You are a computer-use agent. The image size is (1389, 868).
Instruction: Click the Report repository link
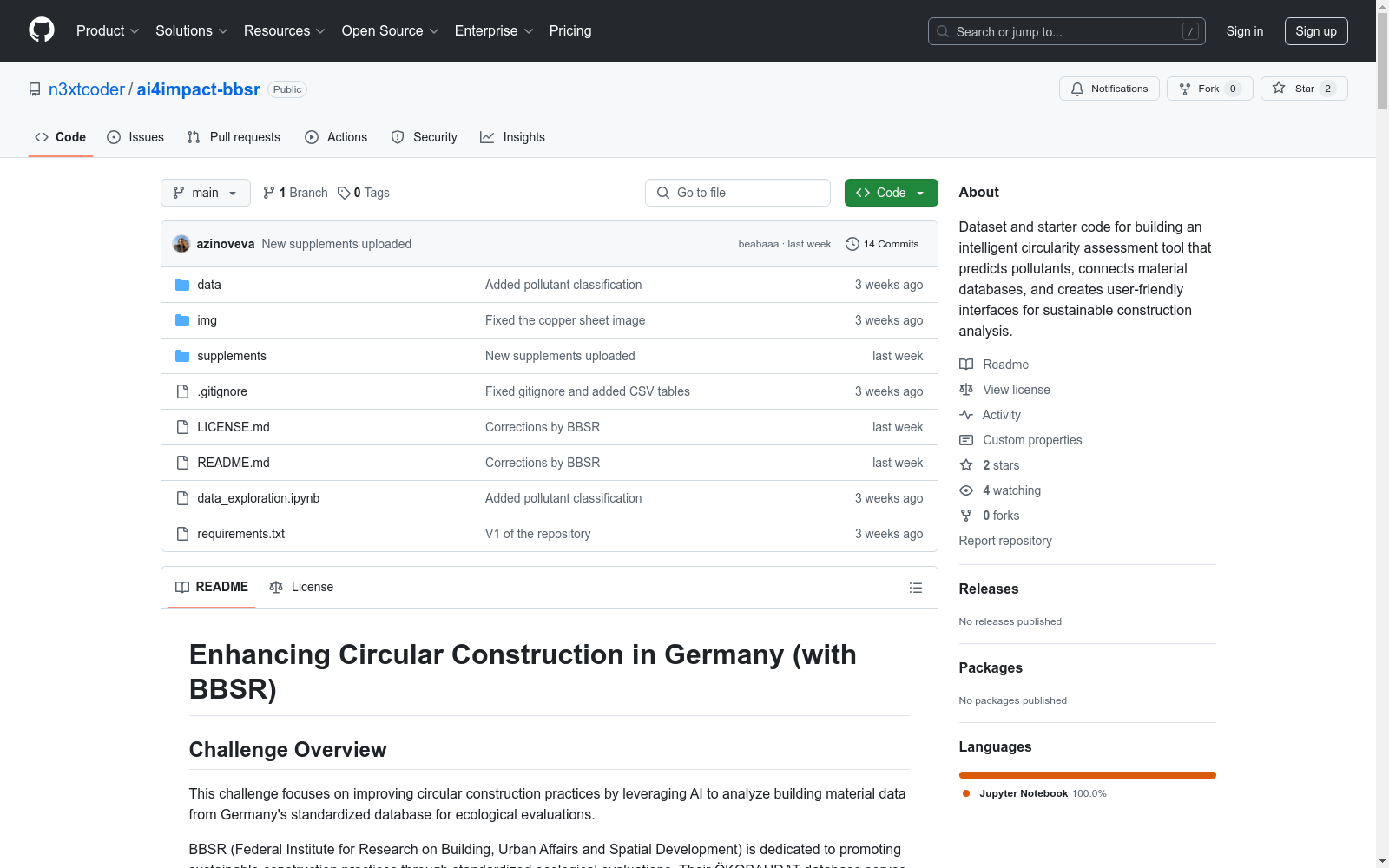pos(1005,541)
